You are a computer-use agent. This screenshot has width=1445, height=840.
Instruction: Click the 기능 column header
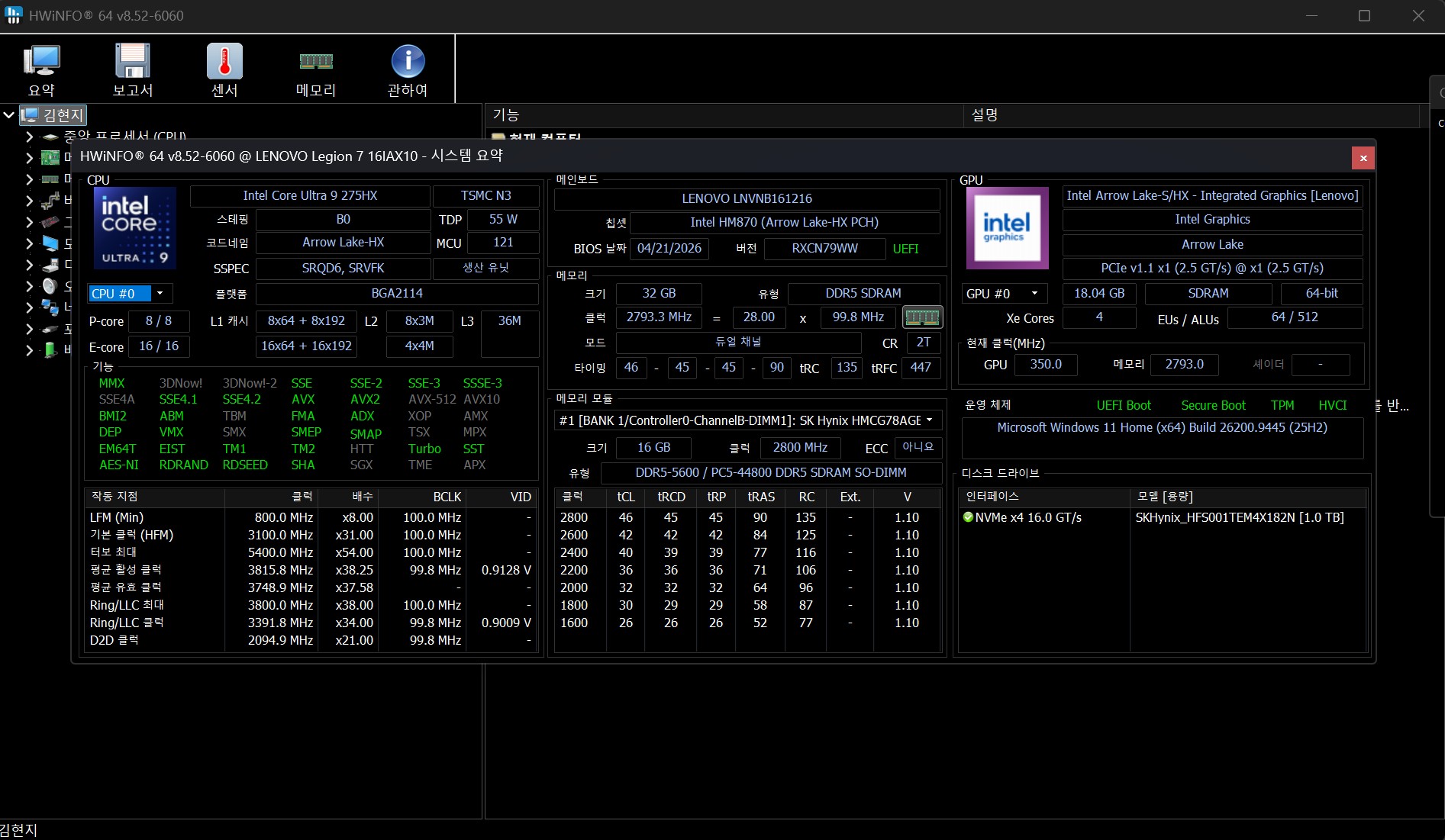tap(724, 115)
